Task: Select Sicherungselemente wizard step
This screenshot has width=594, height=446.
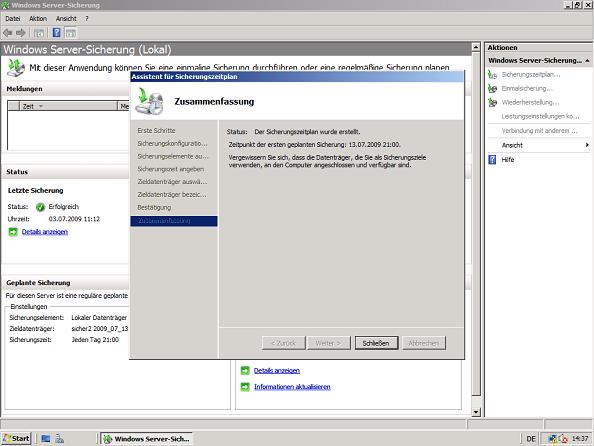Action: [x=173, y=156]
